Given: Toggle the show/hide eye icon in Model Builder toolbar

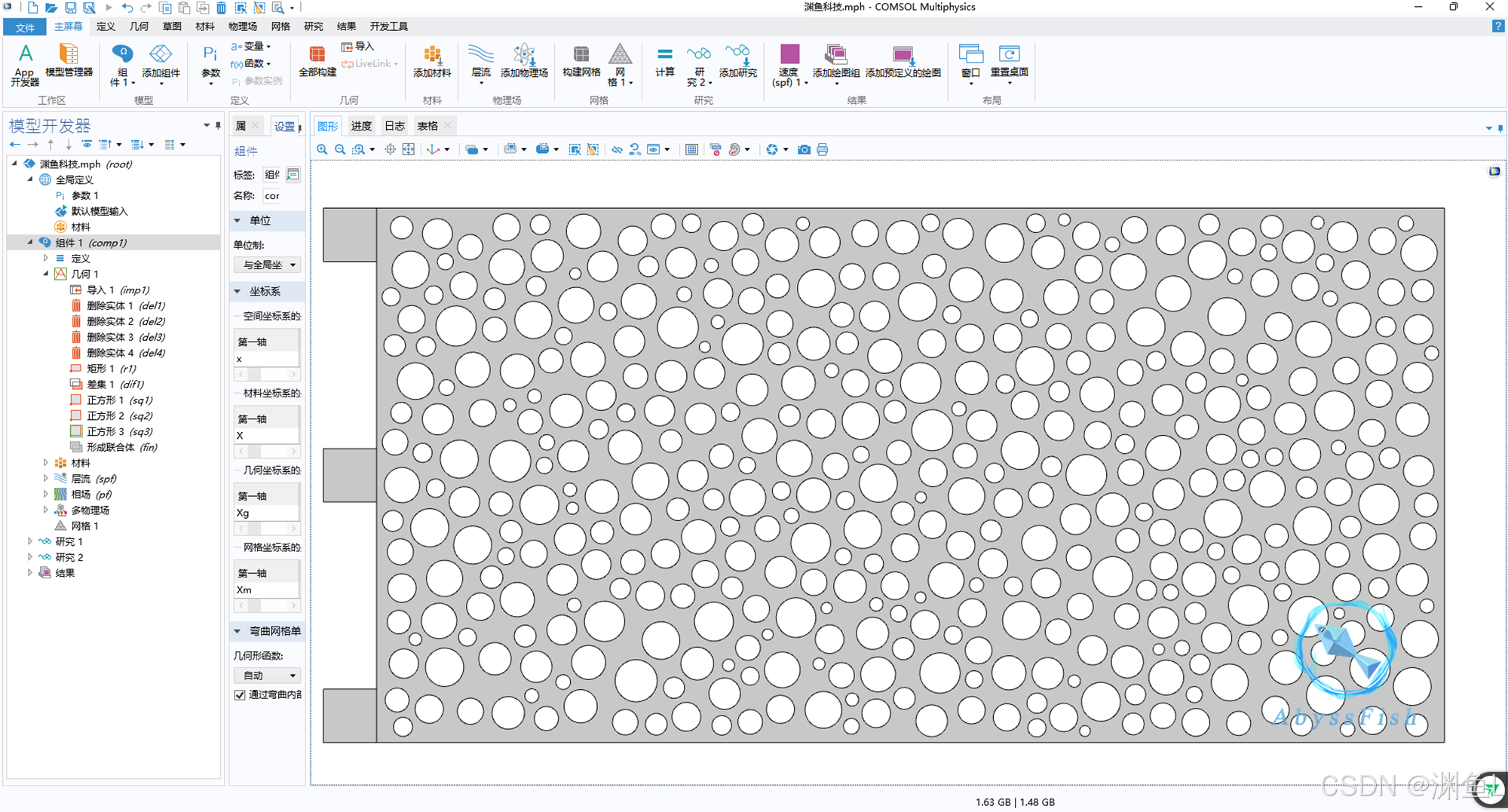Looking at the screenshot, I should (x=87, y=144).
